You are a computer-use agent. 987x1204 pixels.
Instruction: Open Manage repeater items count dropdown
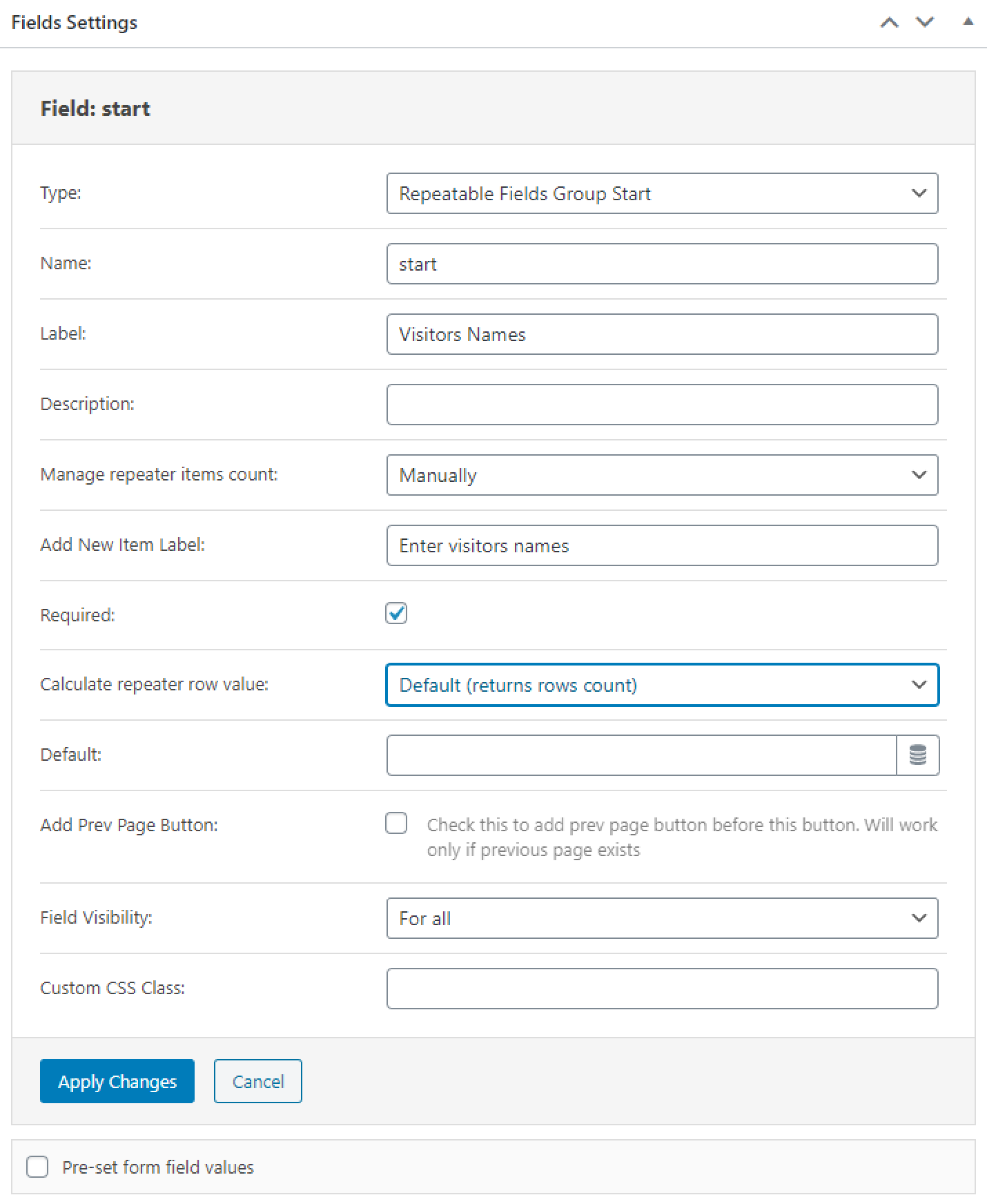pos(663,475)
